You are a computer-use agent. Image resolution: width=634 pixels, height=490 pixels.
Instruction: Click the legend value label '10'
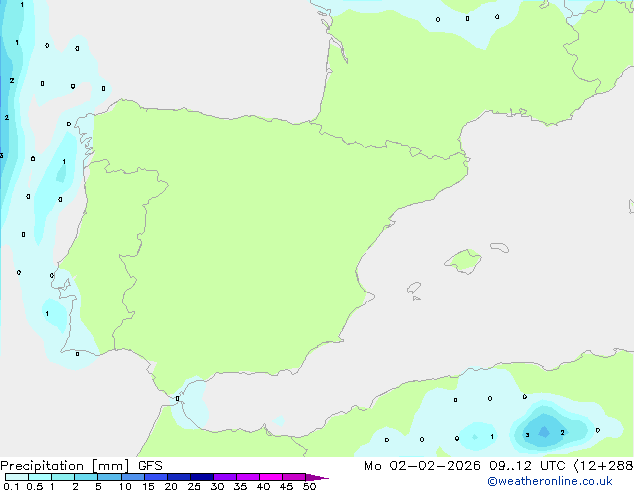(125, 486)
